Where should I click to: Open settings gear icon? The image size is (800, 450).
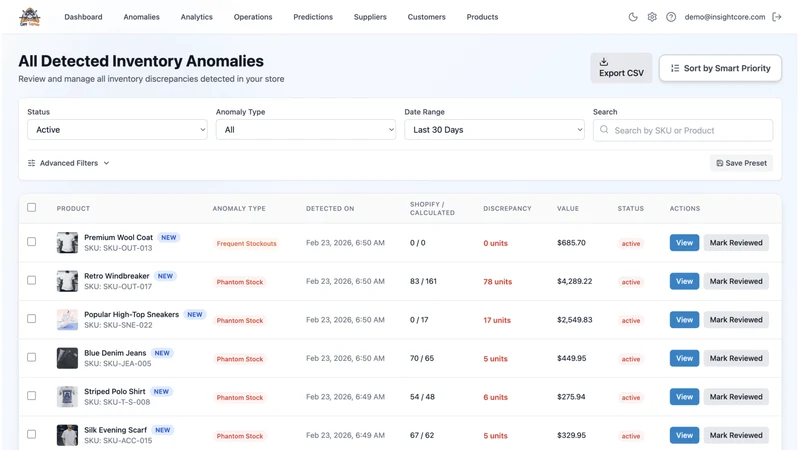coord(652,17)
